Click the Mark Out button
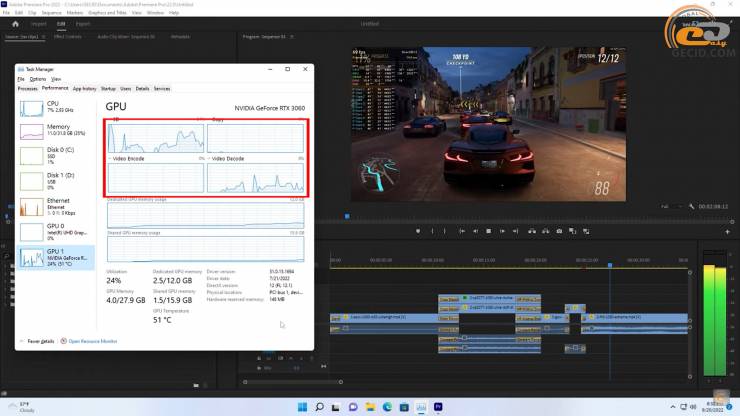740x416 pixels. pyautogui.click(x=445, y=231)
